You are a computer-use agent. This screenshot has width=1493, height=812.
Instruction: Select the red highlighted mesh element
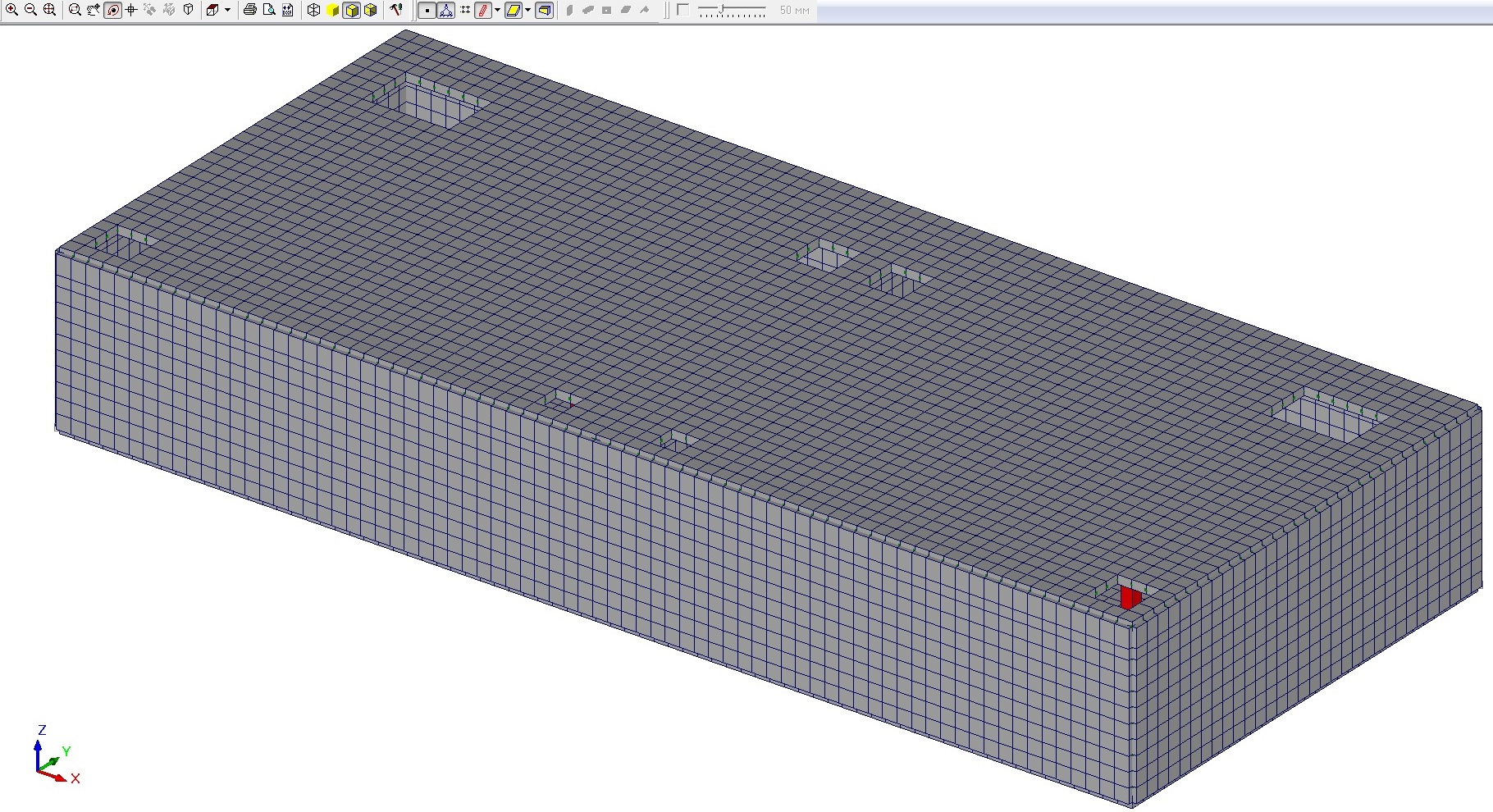point(1130,597)
